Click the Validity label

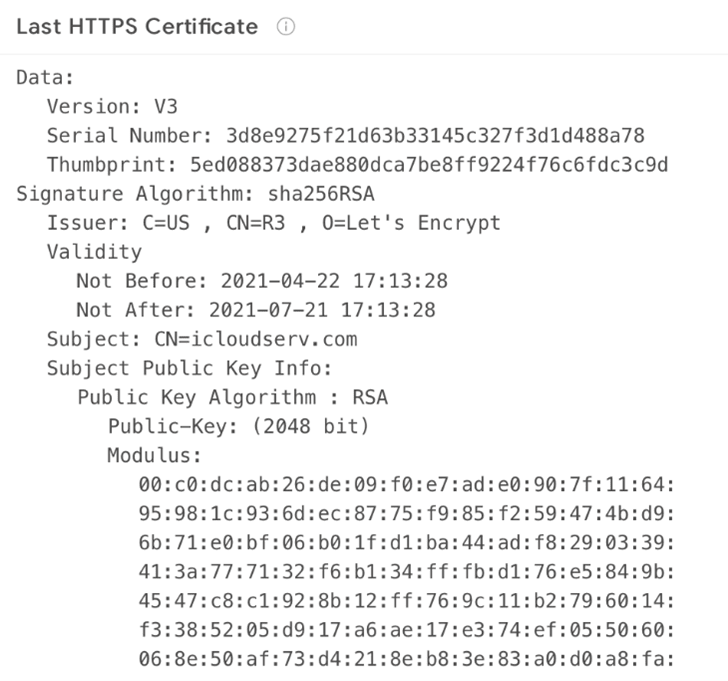click(x=94, y=251)
